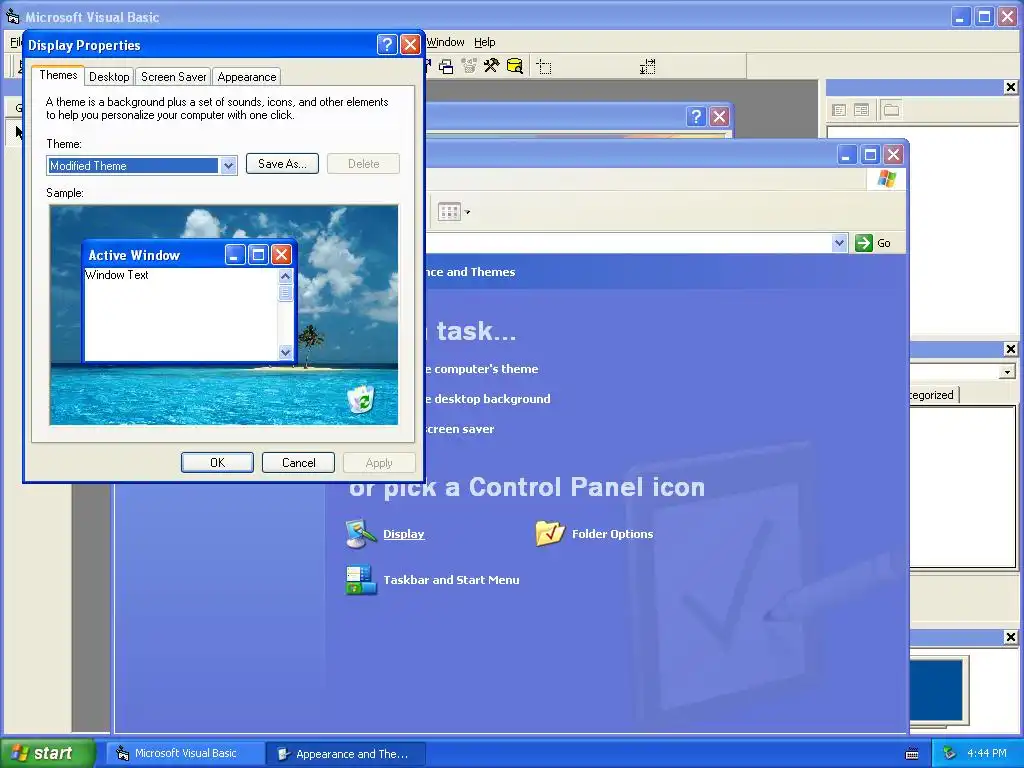Image resolution: width=1024 pixels, height=768 pixels.
Task: Switch to the Desktop tab
Action: click(109, 76)
